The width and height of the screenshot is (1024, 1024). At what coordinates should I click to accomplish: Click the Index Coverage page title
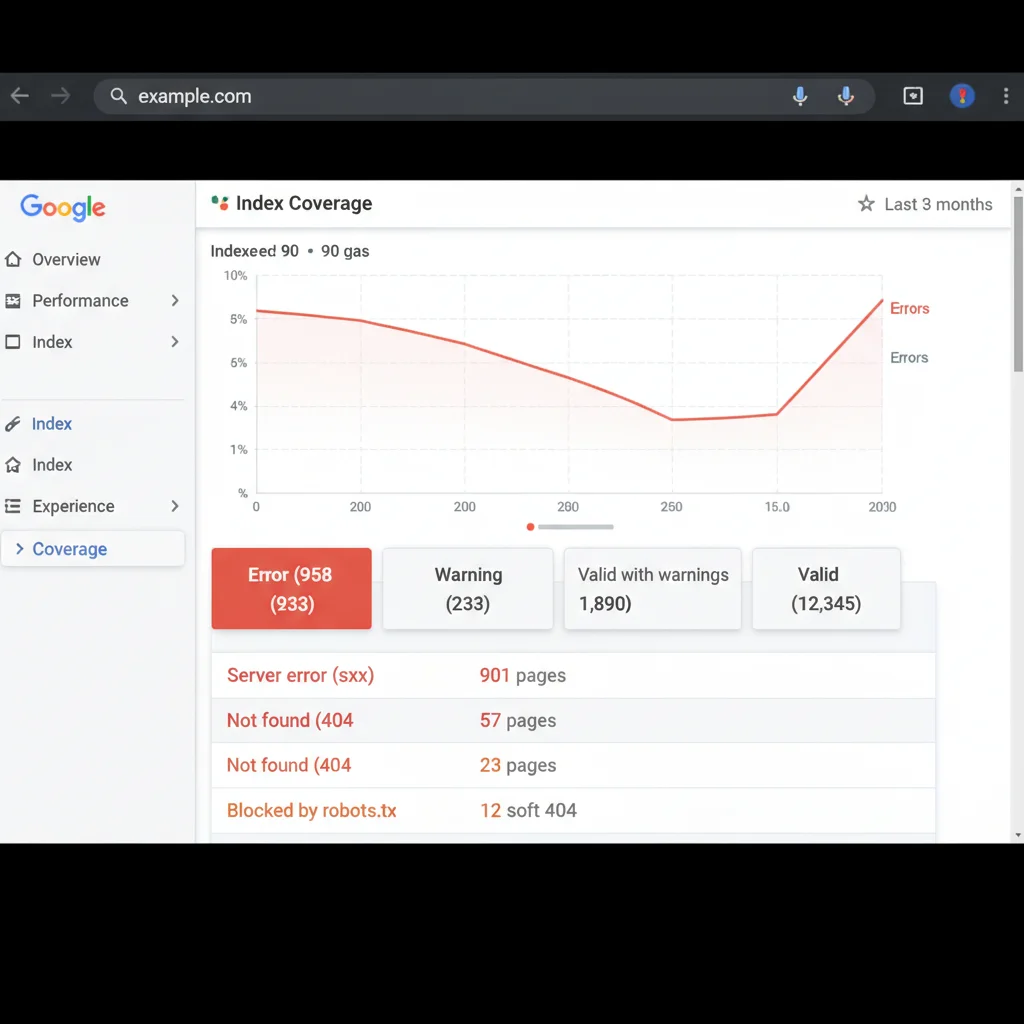point(304,203)
